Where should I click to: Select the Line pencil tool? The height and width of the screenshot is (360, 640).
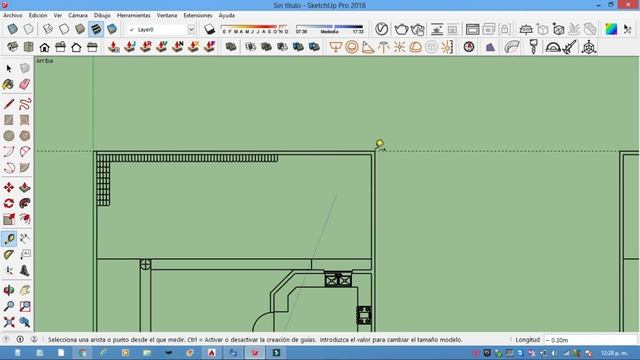click(x=9, y=104)
